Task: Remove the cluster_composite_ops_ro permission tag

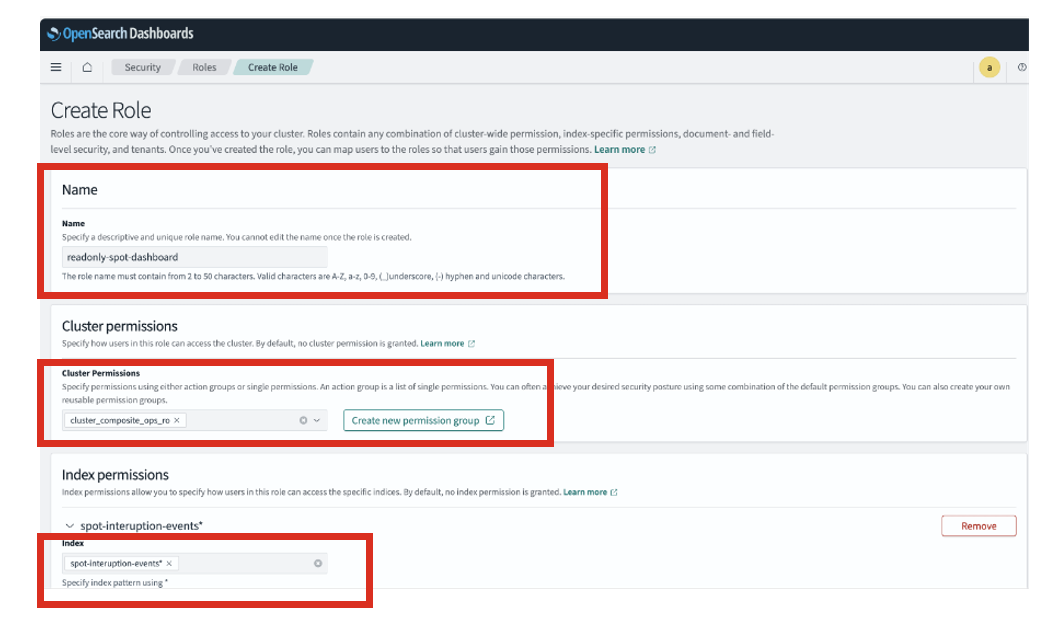Action: tap(177, 421)
